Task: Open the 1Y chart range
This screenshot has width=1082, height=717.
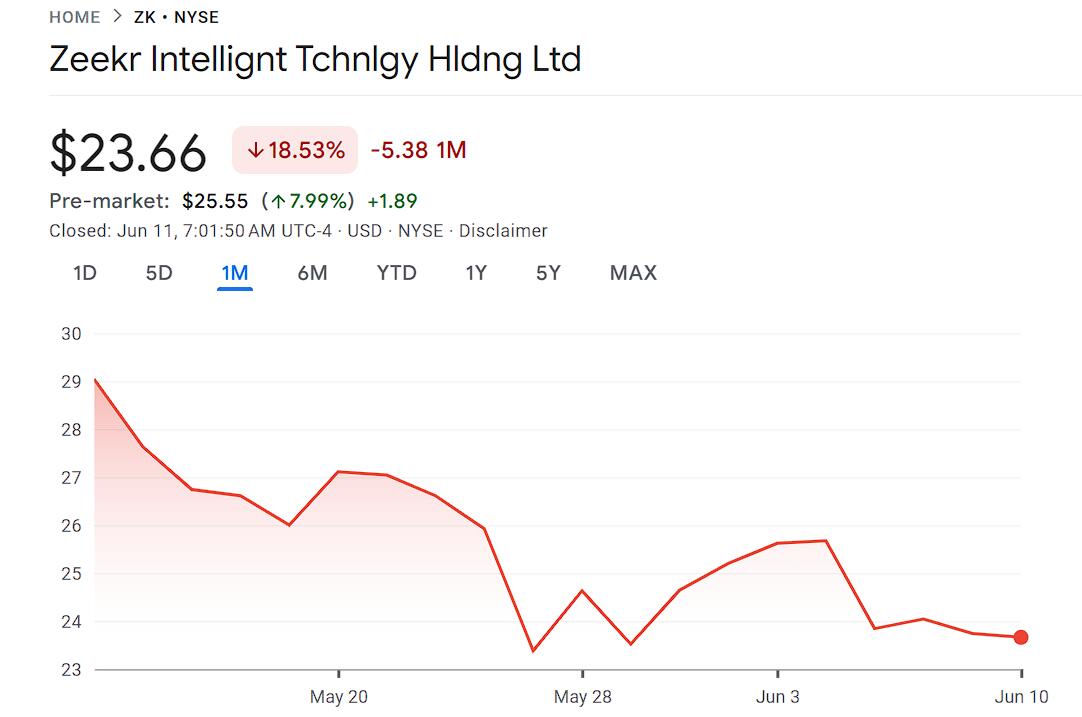Action: point(476,272)
